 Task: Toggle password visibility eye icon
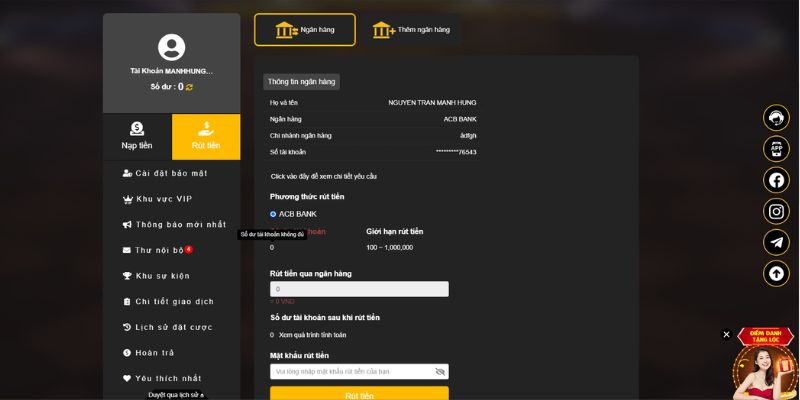[440, 371]
